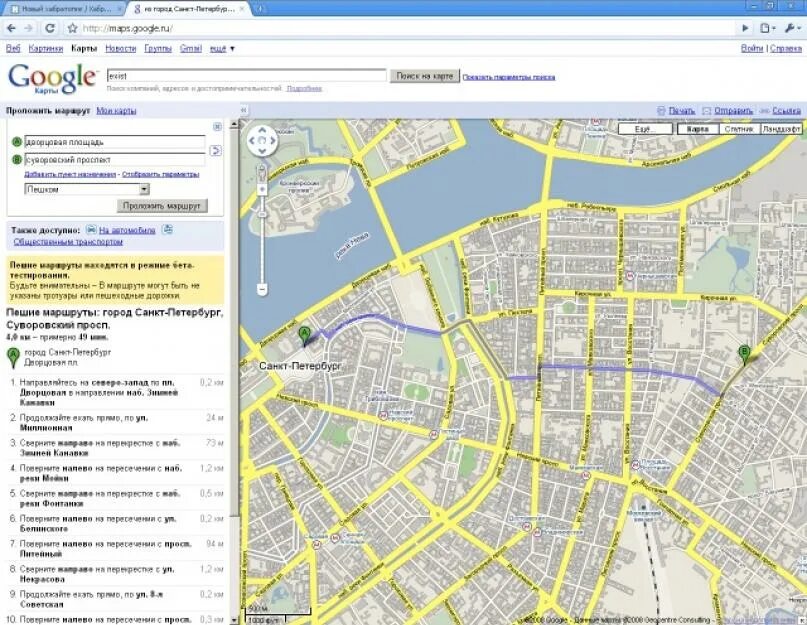The width and height of the screenshot is (807, 625).
Task: Click the 'Поиск на карте' button
Action: (x=425, y=76)
